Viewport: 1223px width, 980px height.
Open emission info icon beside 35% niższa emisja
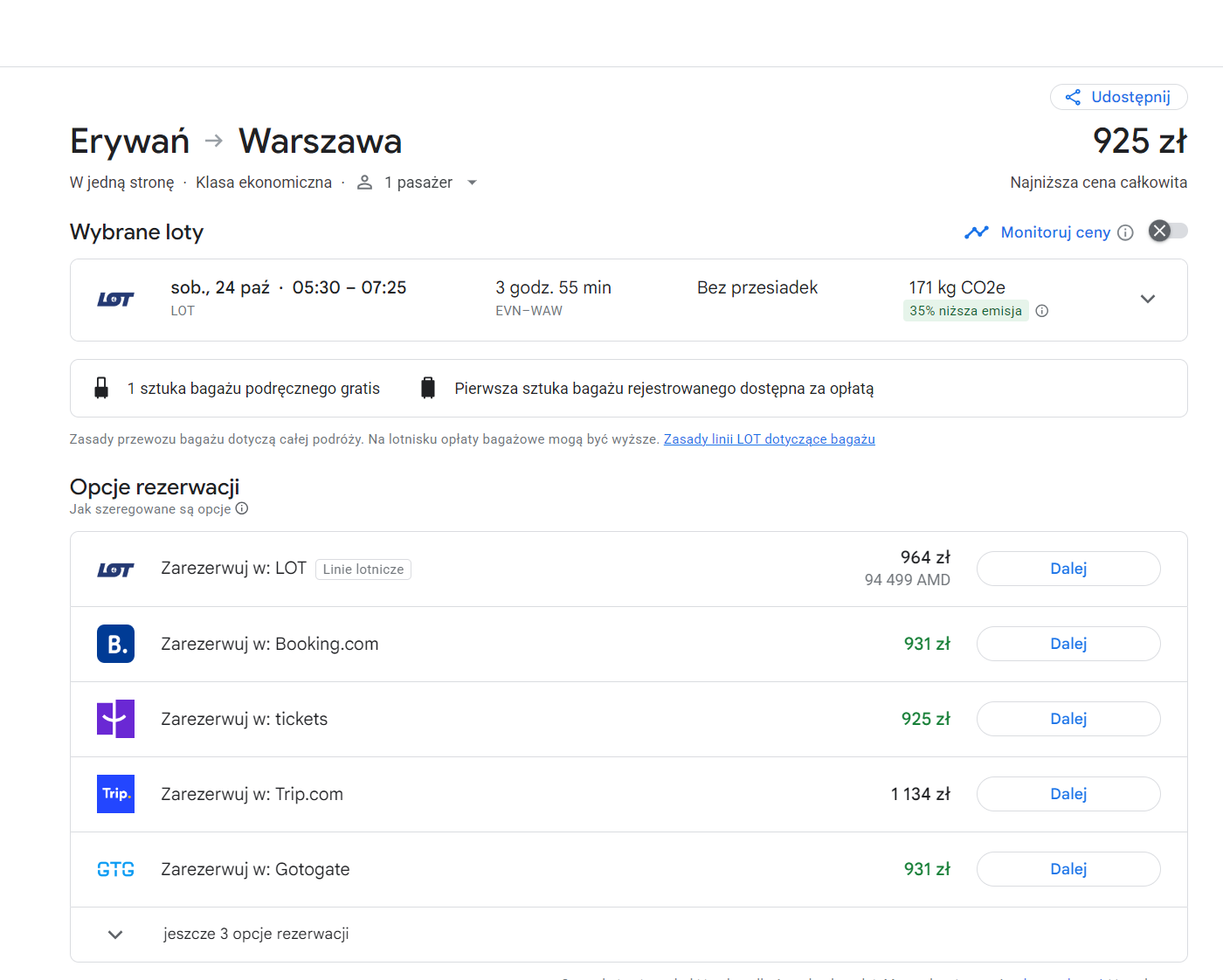1042,311
